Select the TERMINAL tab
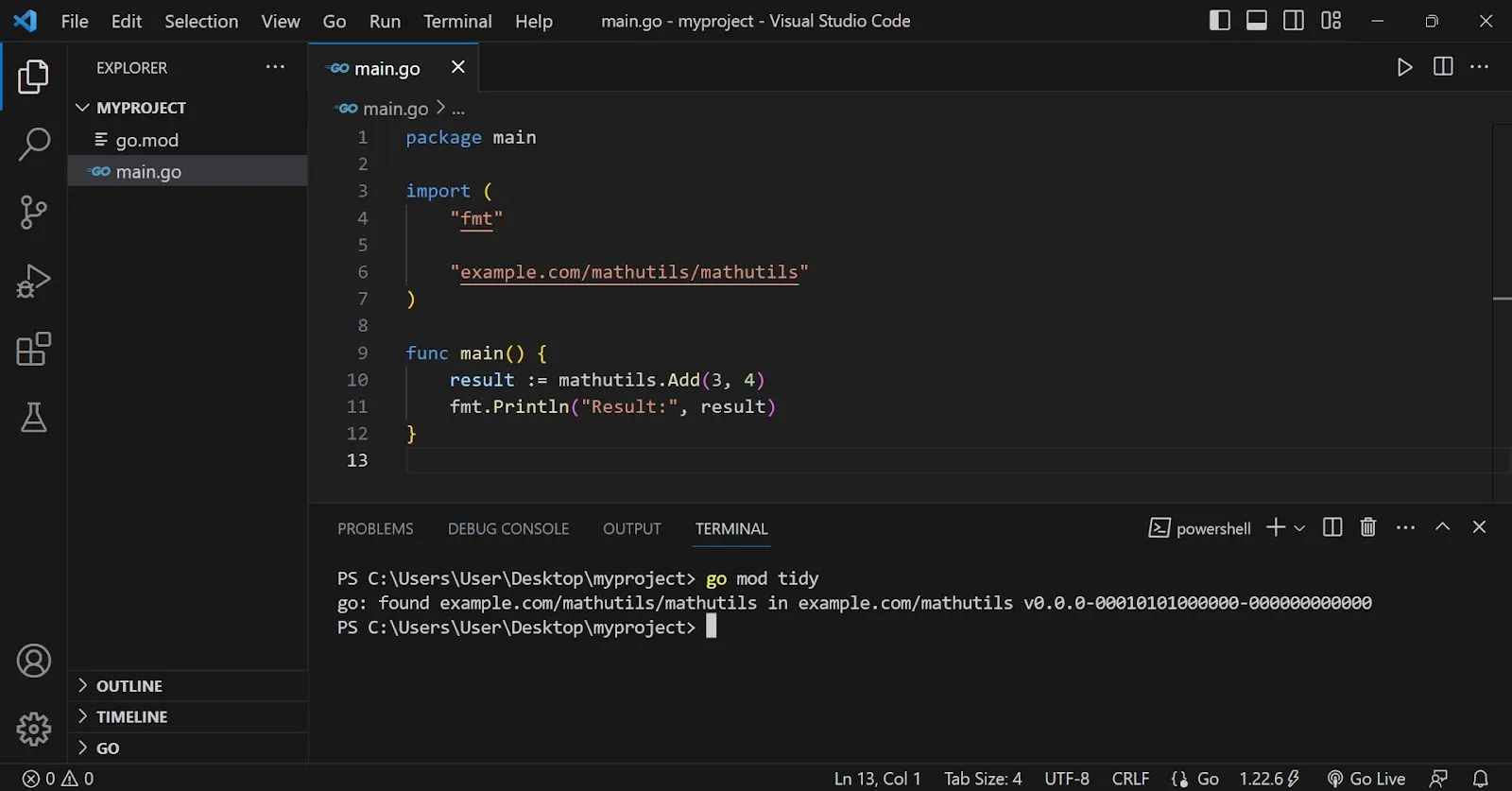Screen dimensions: 1512x791 (731, 528)
